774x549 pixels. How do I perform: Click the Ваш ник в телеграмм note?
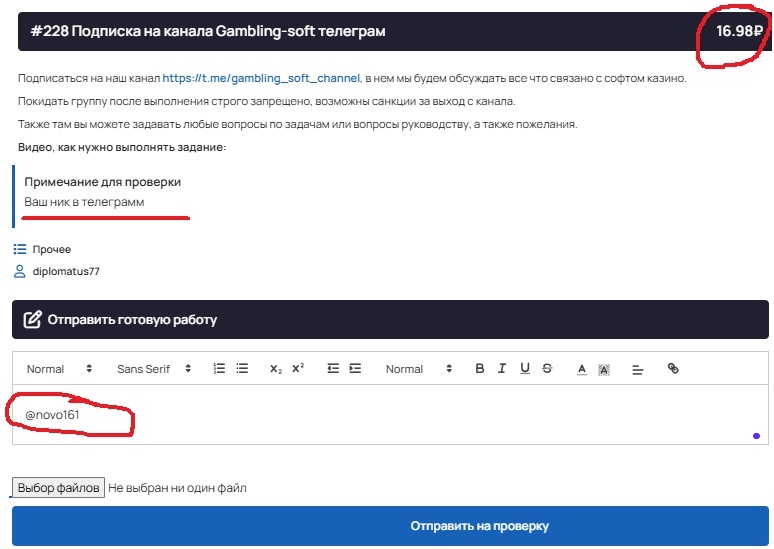pyautogui.click(x=84, y=202)
